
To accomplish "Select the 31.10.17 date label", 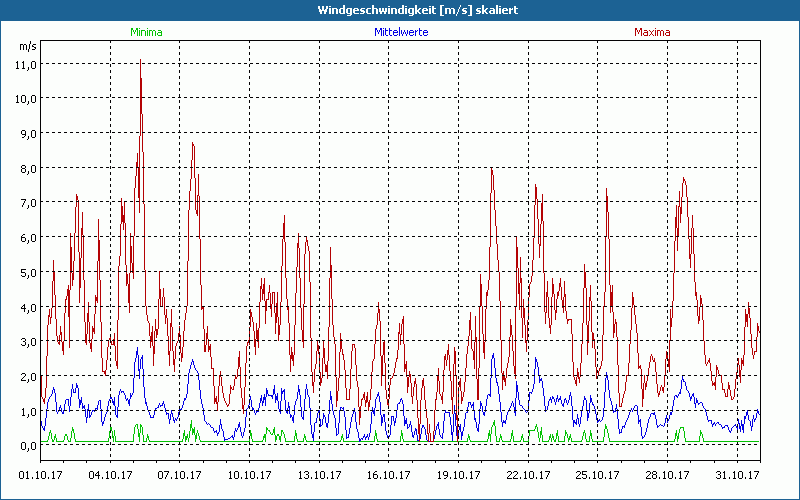I will pos(736,475).
